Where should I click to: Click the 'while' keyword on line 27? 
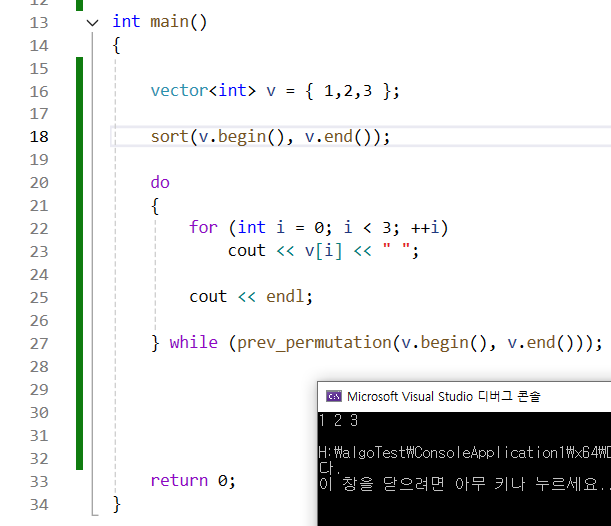194,343
